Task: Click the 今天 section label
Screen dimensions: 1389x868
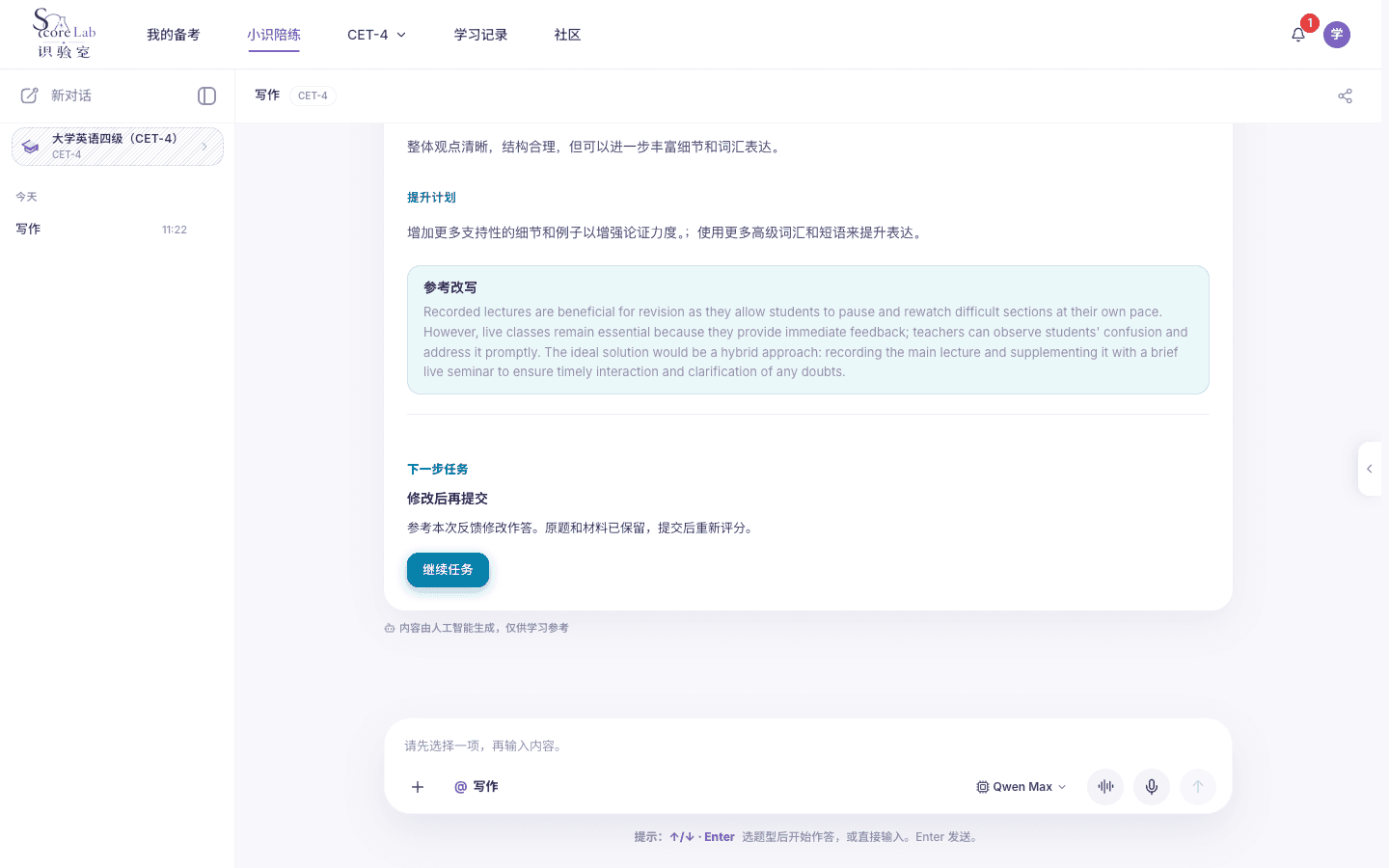Action: point(26,197)
